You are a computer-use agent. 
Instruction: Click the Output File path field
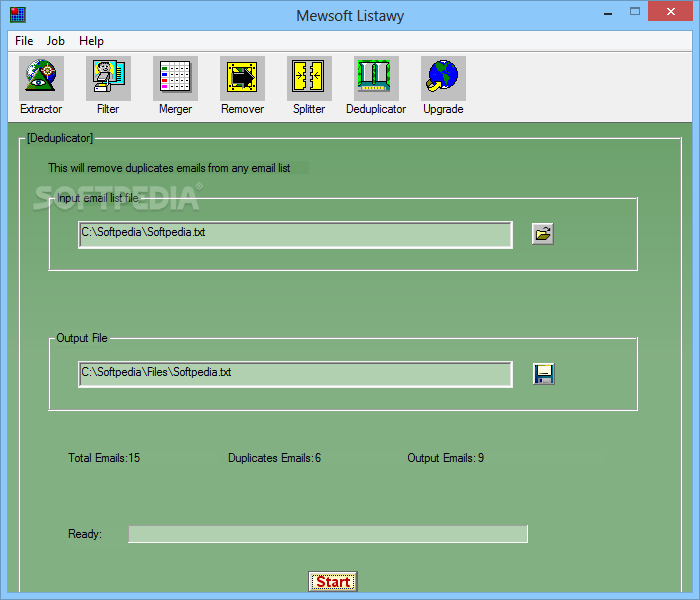pos(295,375)
